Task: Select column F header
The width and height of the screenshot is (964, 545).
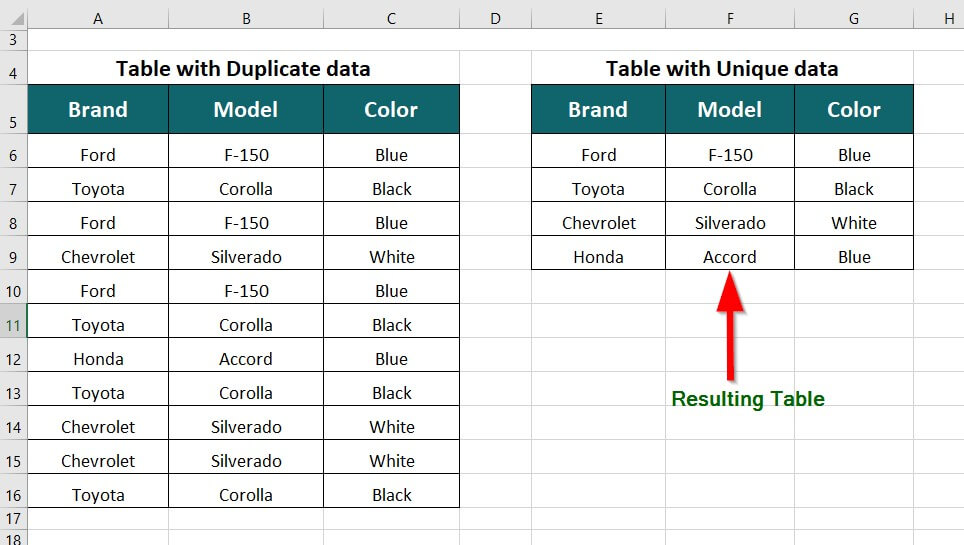Action: (x=730, y=18)
